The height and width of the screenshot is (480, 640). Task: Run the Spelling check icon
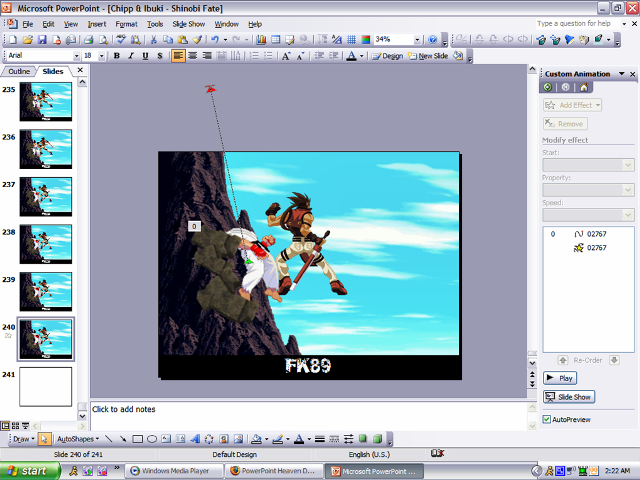tap(121, 40)
